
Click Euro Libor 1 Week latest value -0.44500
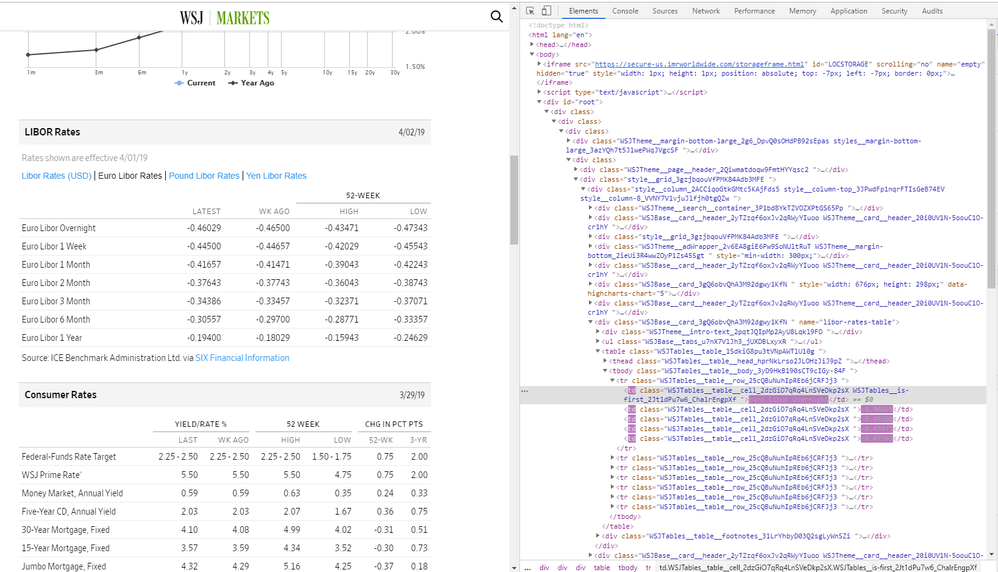pos(204,246)
